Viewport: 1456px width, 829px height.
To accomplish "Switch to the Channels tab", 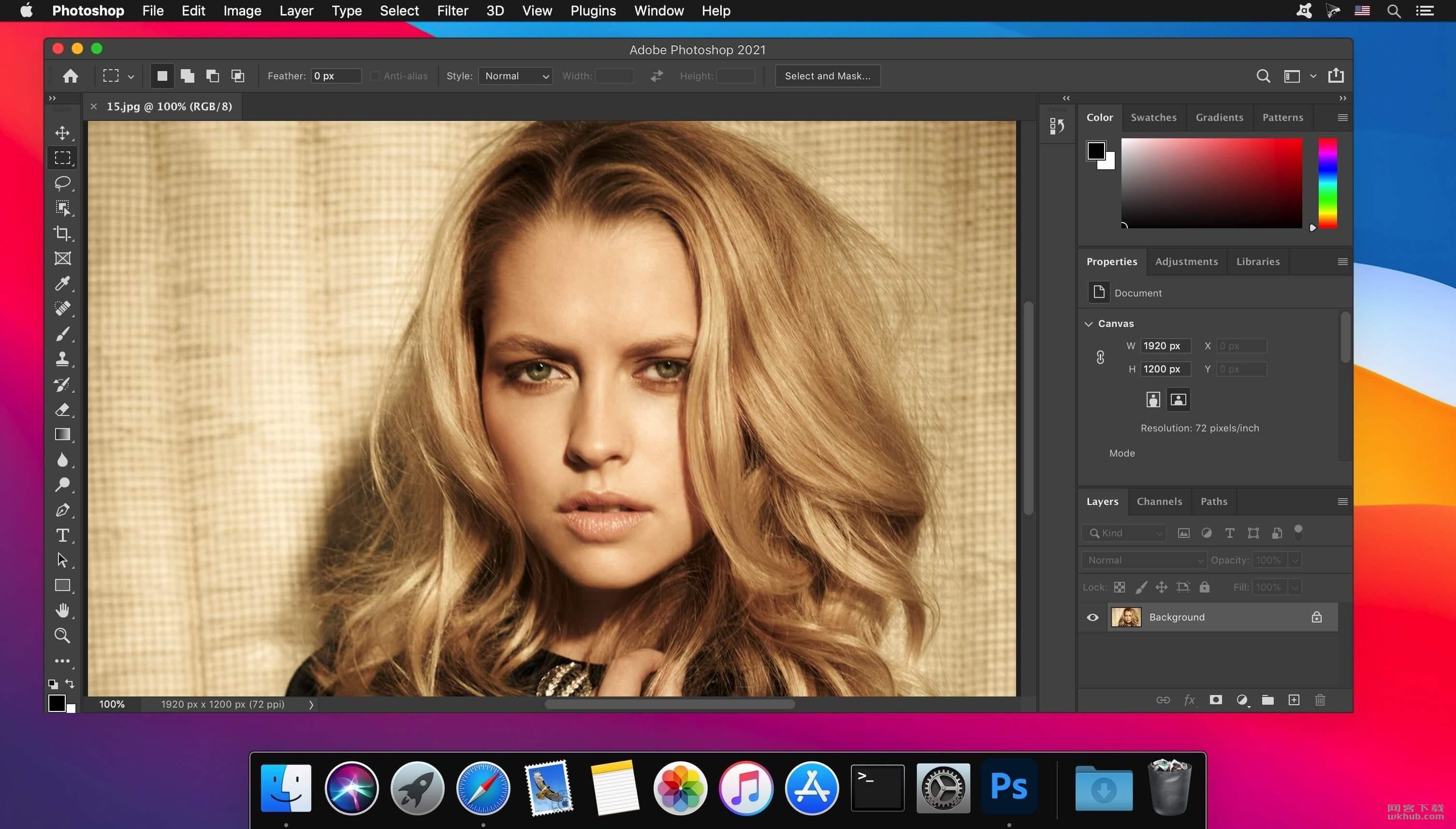I will point(1159,501).
